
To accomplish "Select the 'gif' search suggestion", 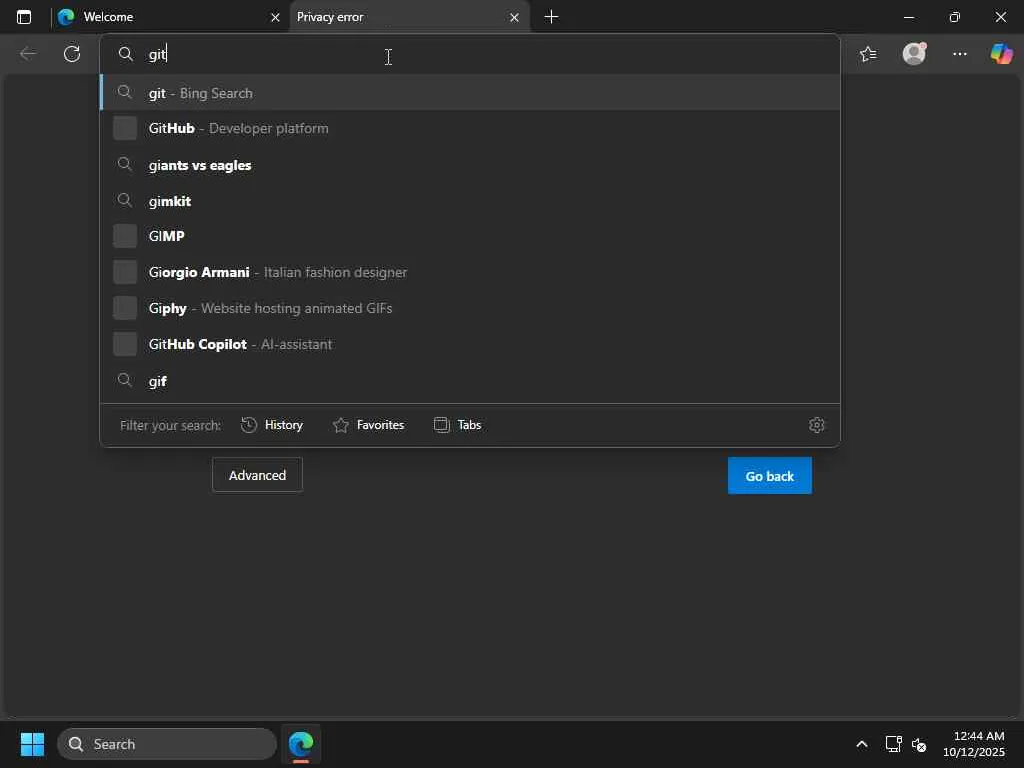I will tap(470, 381).
